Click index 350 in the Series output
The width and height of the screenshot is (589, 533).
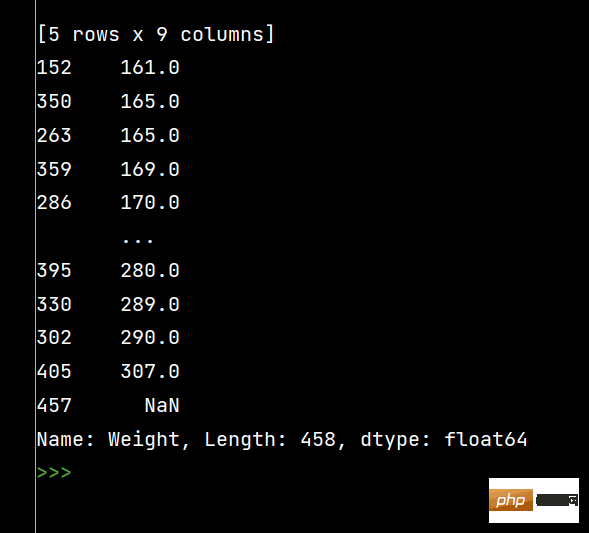pyautogui.click(x=54, y=102)
